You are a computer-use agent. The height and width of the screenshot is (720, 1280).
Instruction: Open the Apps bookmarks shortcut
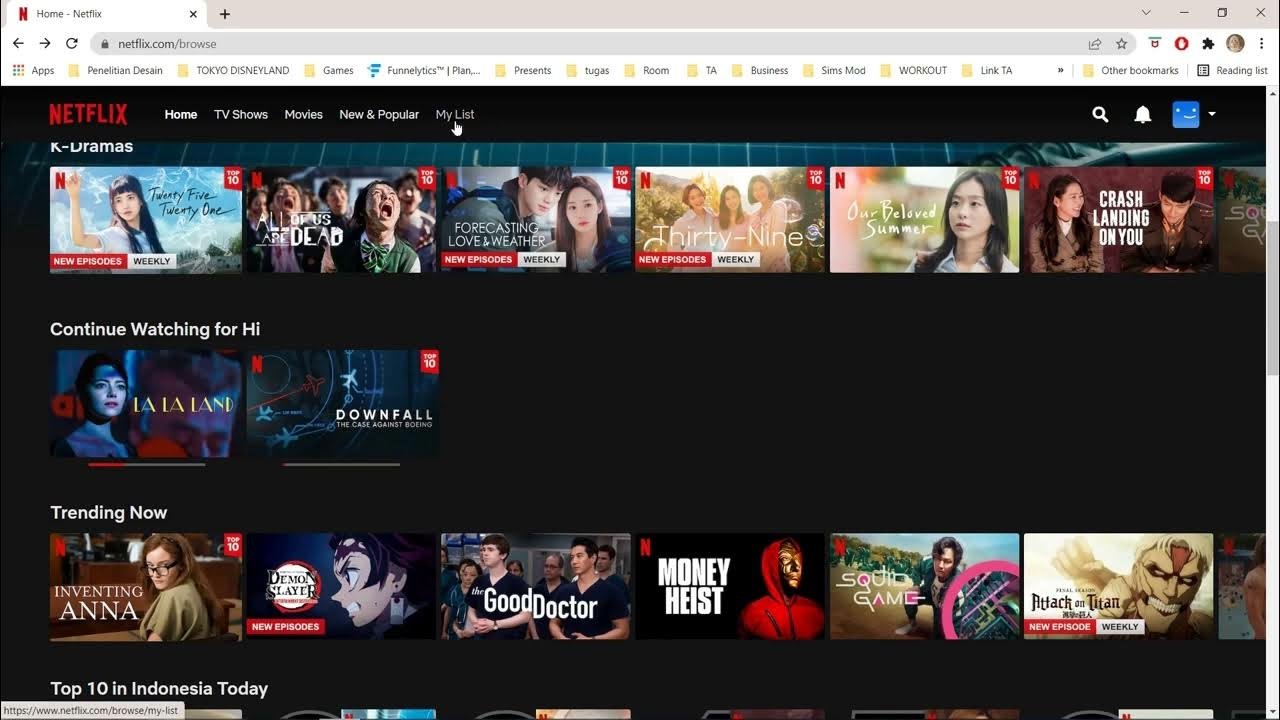(x=33, y=71)
